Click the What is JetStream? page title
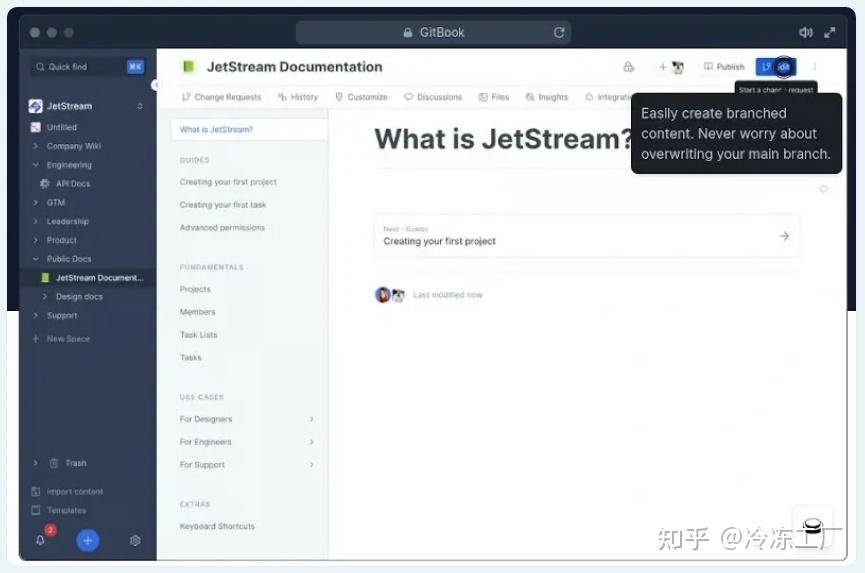 pyautogui.click(x=503, y=139)
